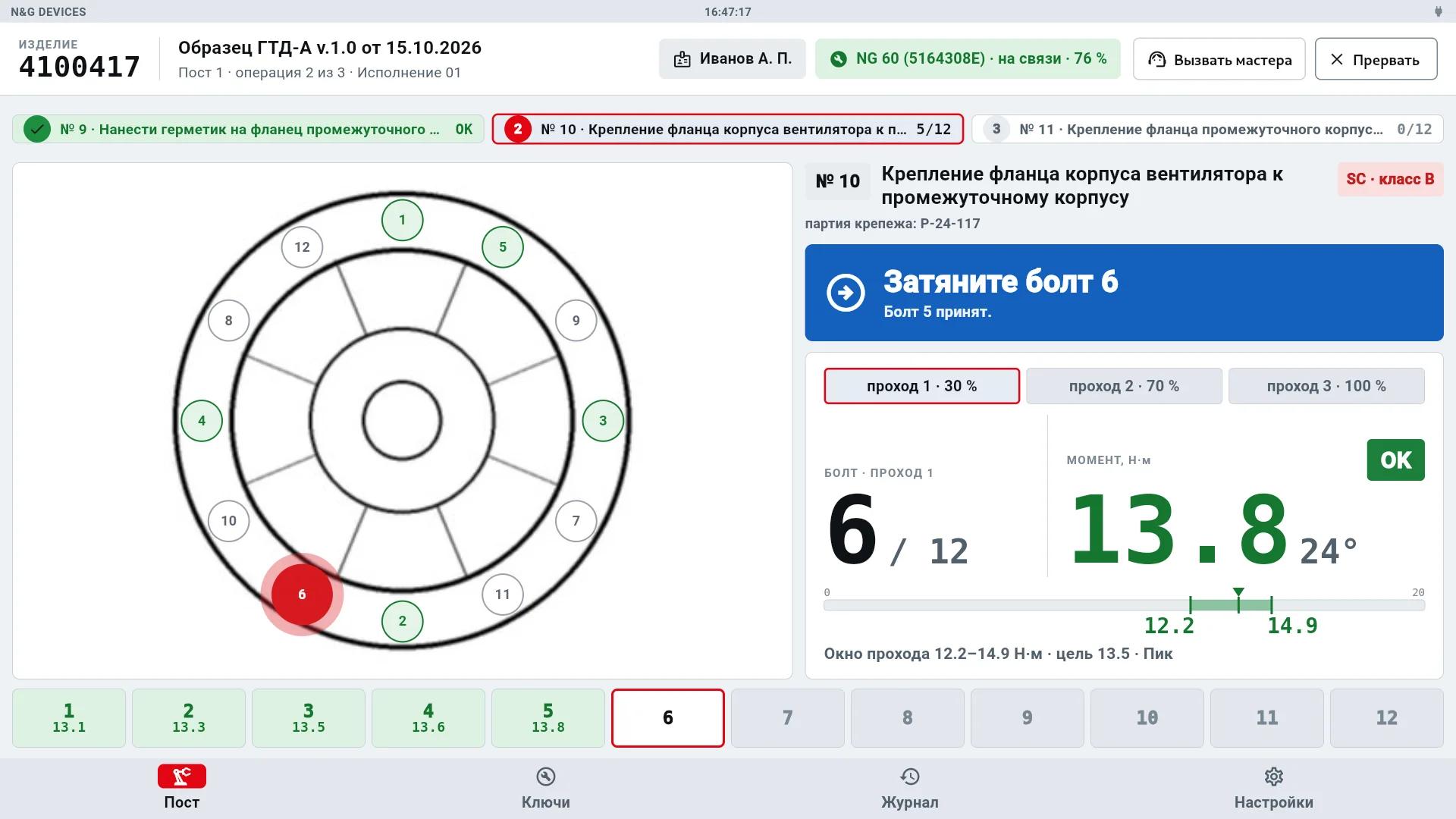Click the green phone connection icon

point(838,59)
